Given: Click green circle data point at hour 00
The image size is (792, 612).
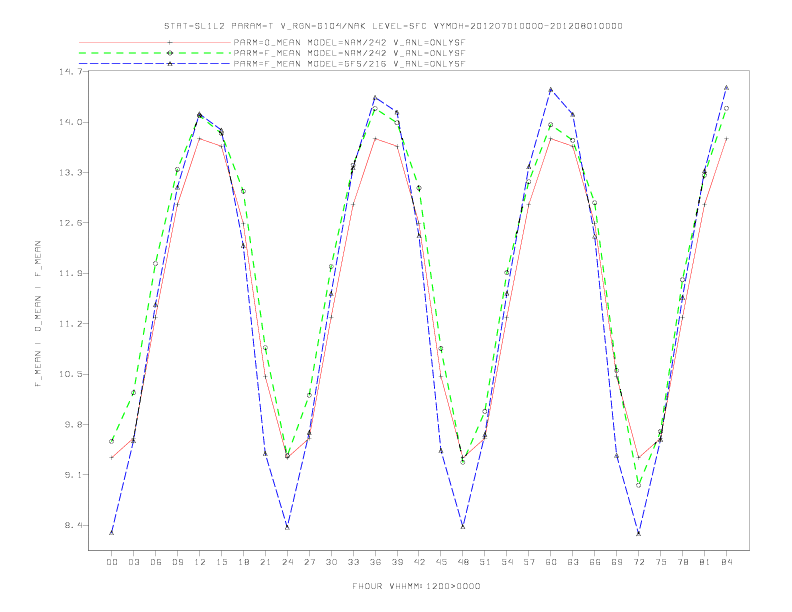Looking at the screenshot, I should pyautogui.click(x=112, y=441).
